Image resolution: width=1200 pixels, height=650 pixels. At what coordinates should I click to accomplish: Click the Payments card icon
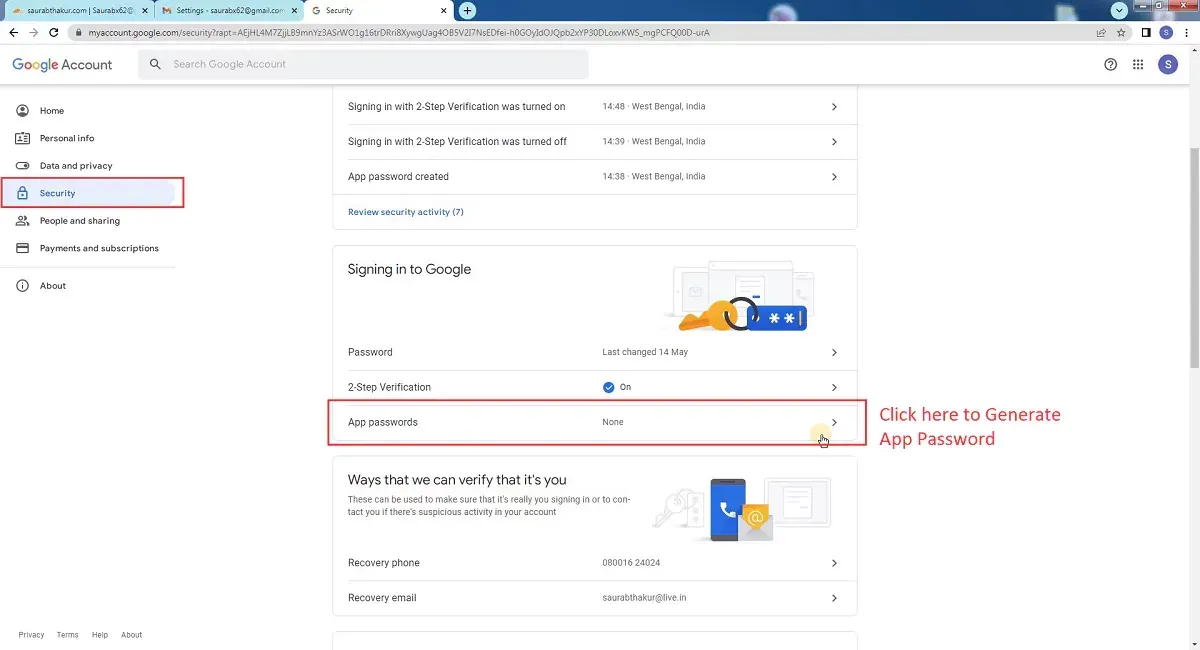point(22,248)
